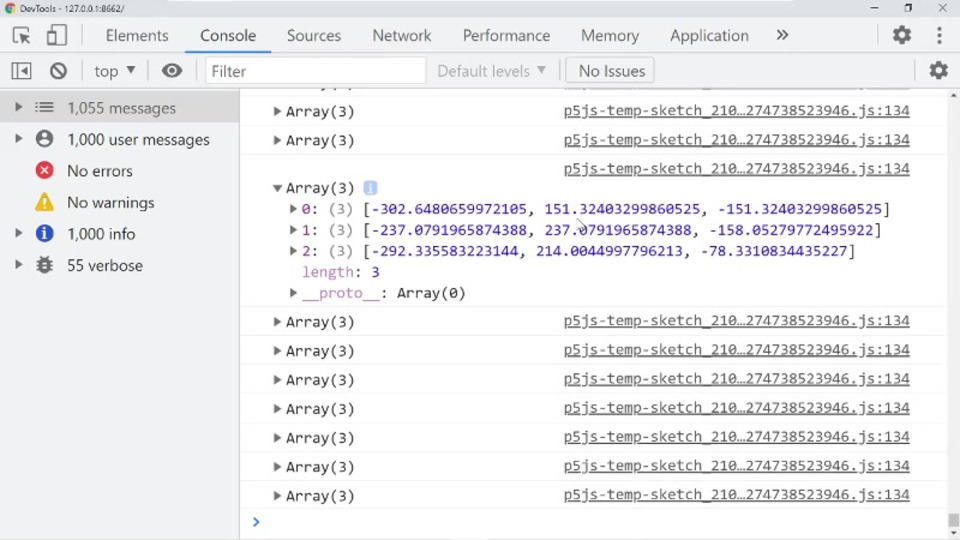Expand the __proto__: Array(0) entry
Screen dimensions: 960x540
(x=293, y=293)
